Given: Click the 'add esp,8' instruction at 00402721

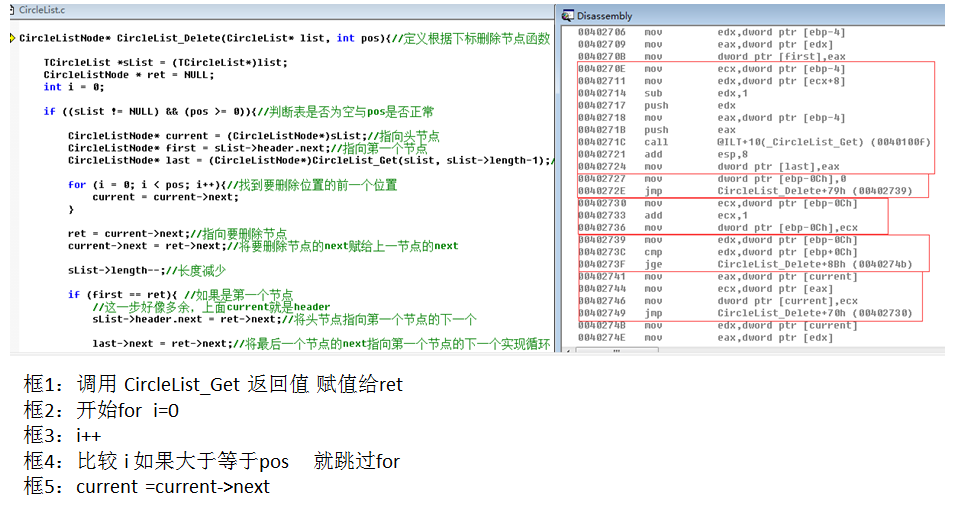Looking at the screenshot, I should 663,154.
